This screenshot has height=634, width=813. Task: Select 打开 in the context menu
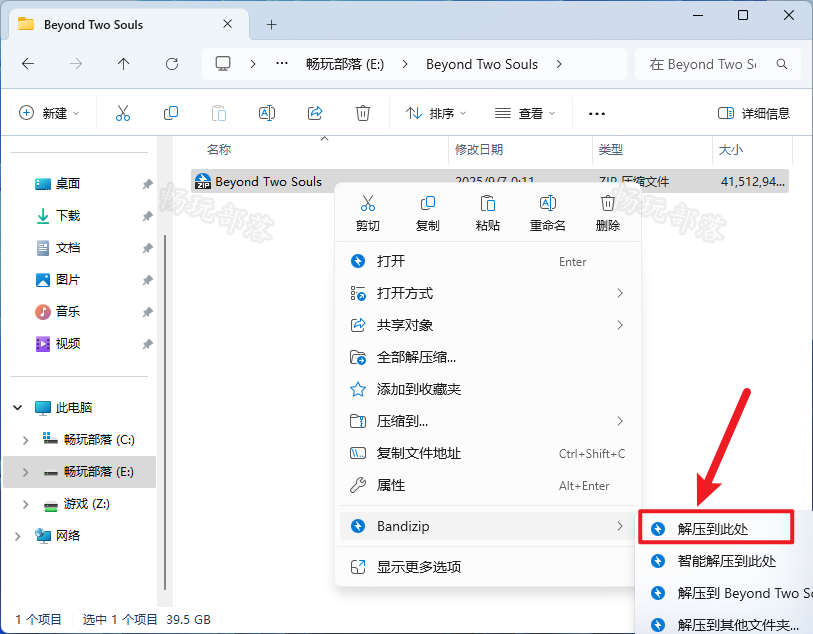pyautogui.click(x=488, y=261)
